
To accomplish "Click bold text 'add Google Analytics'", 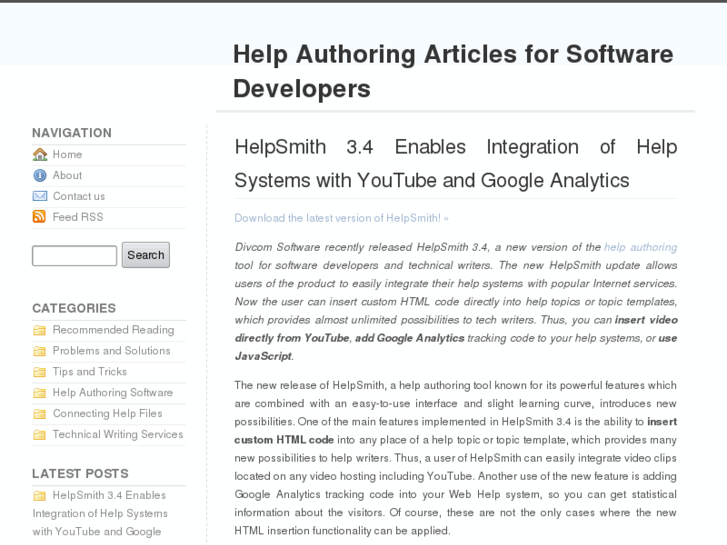I will pyautogui.click(x=410, y=338).
